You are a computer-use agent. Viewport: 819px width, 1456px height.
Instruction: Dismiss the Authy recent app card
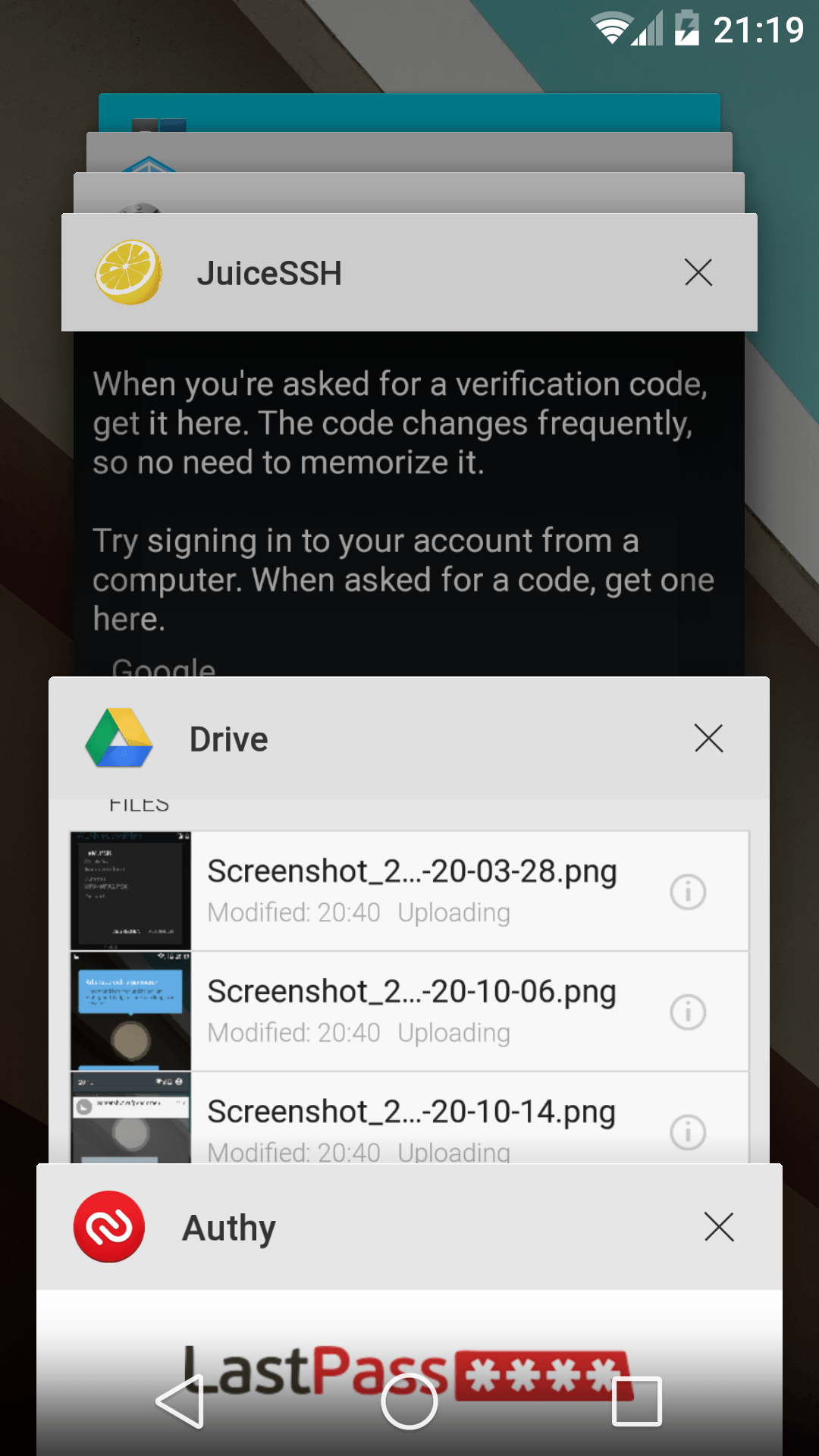(x=718, y=1226)
